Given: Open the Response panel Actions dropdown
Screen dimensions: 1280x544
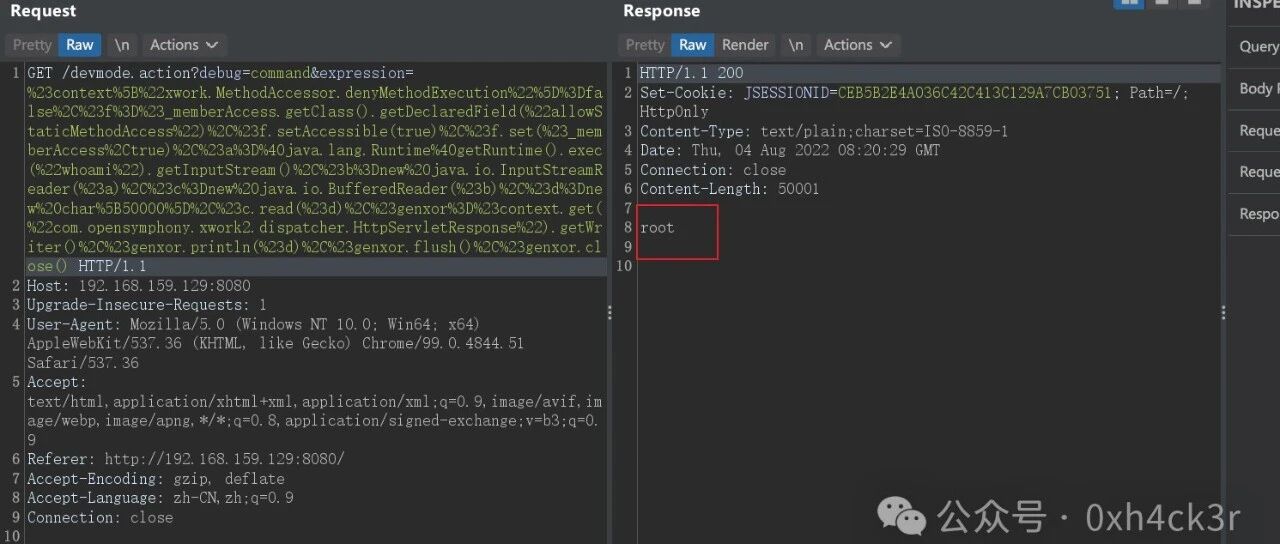Looking at the screenshot, I should click(858, 45).
